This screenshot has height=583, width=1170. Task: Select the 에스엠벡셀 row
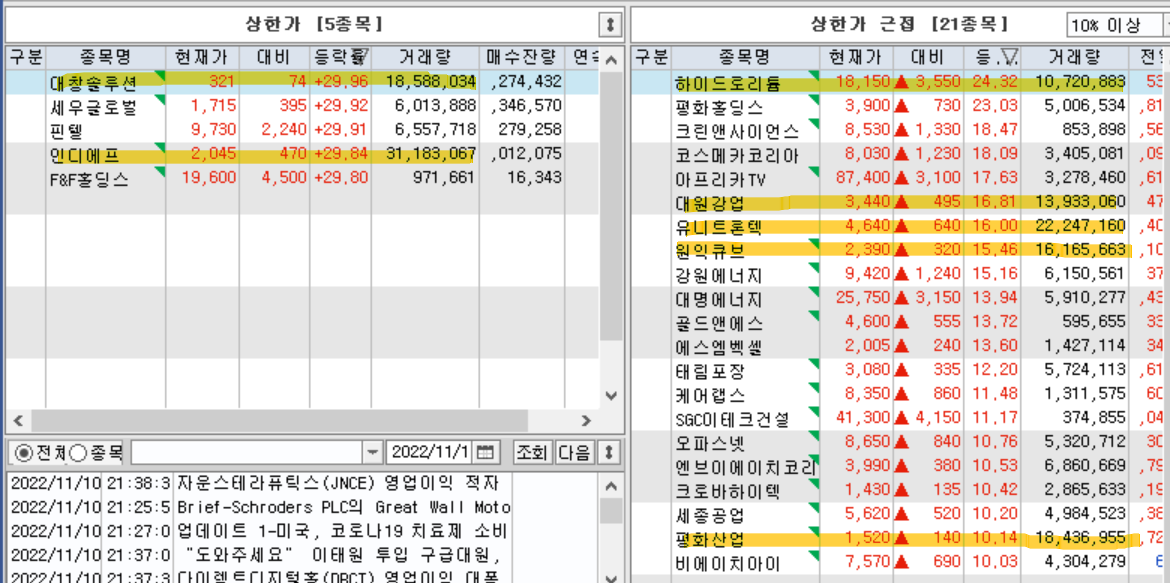click(x=900, y=346)
